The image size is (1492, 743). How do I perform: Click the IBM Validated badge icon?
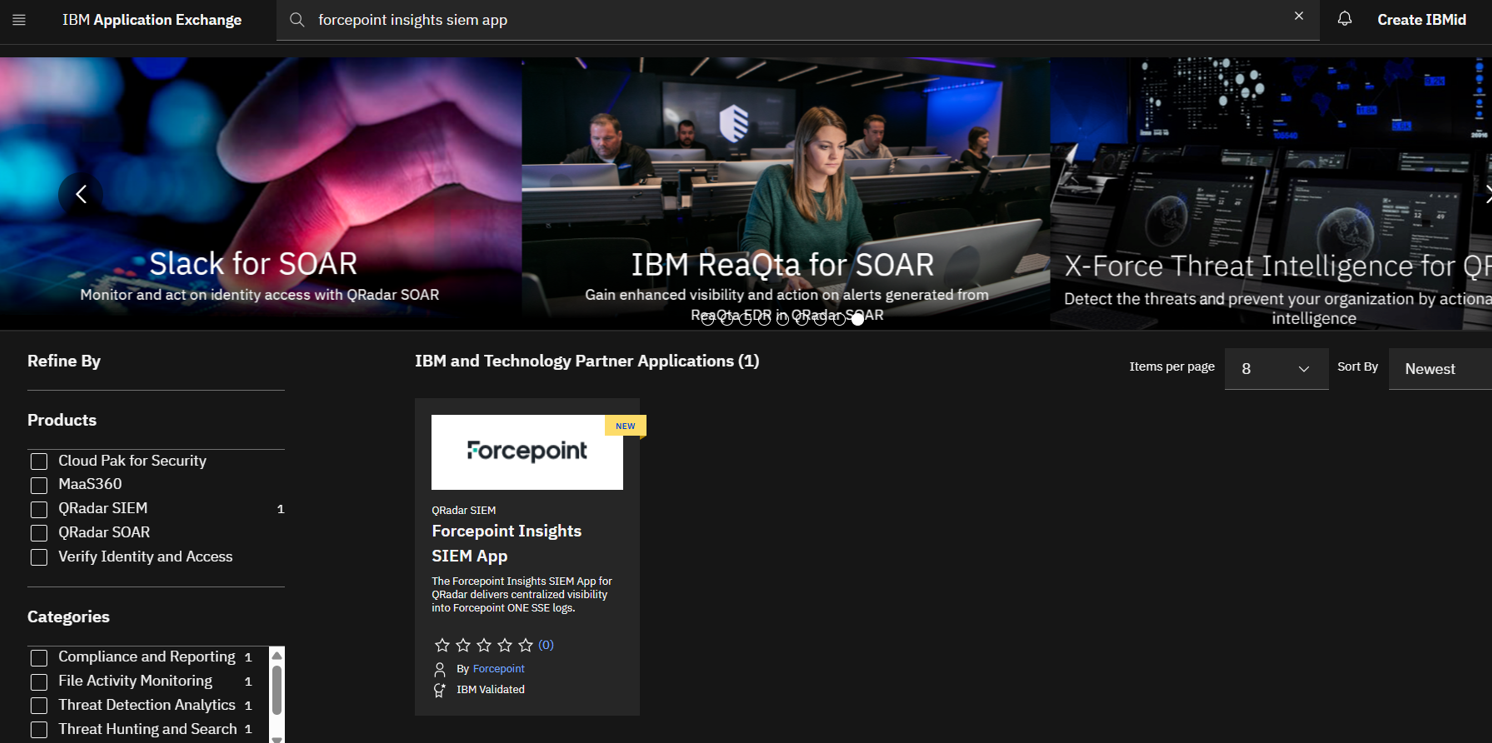(x=439, y=690)
